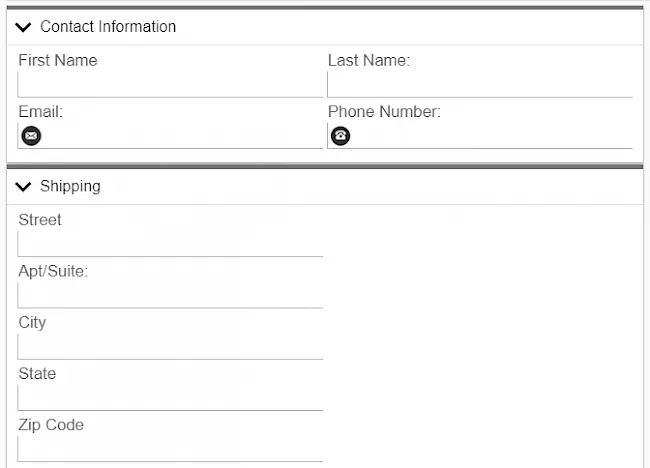
Task: Click the "Email:" label text
Action: (41, 112)
